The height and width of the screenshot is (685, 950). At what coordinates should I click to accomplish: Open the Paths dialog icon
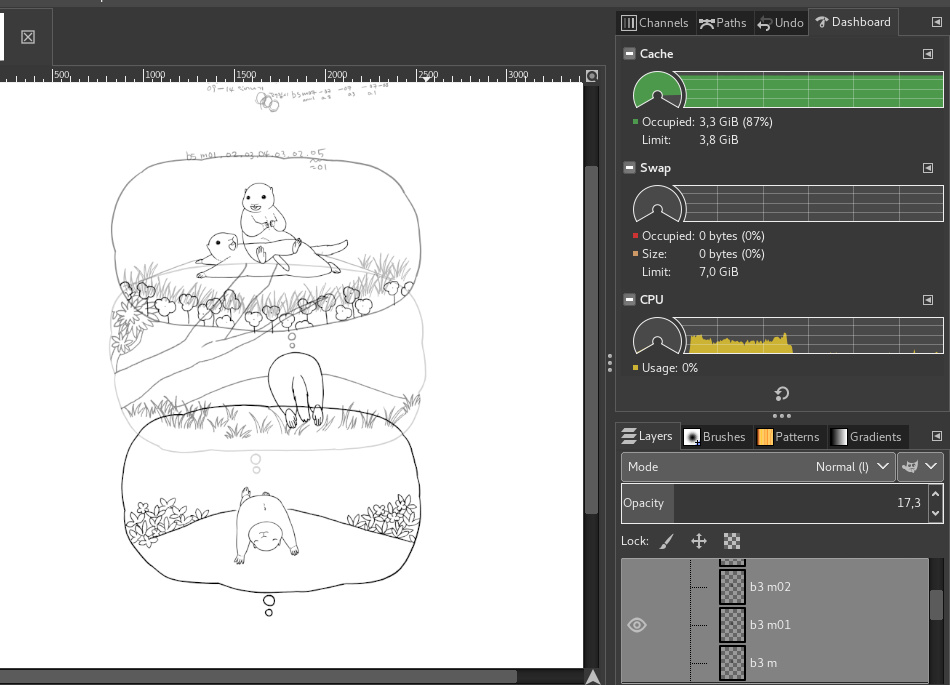click(708, 22)
